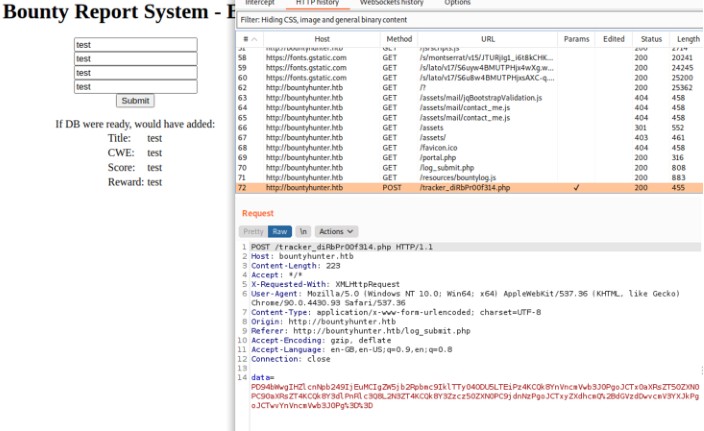The width and height of the screenshot is (704, 431).
Task: Select history row 69 portal.php
Action: coord(469,158)
